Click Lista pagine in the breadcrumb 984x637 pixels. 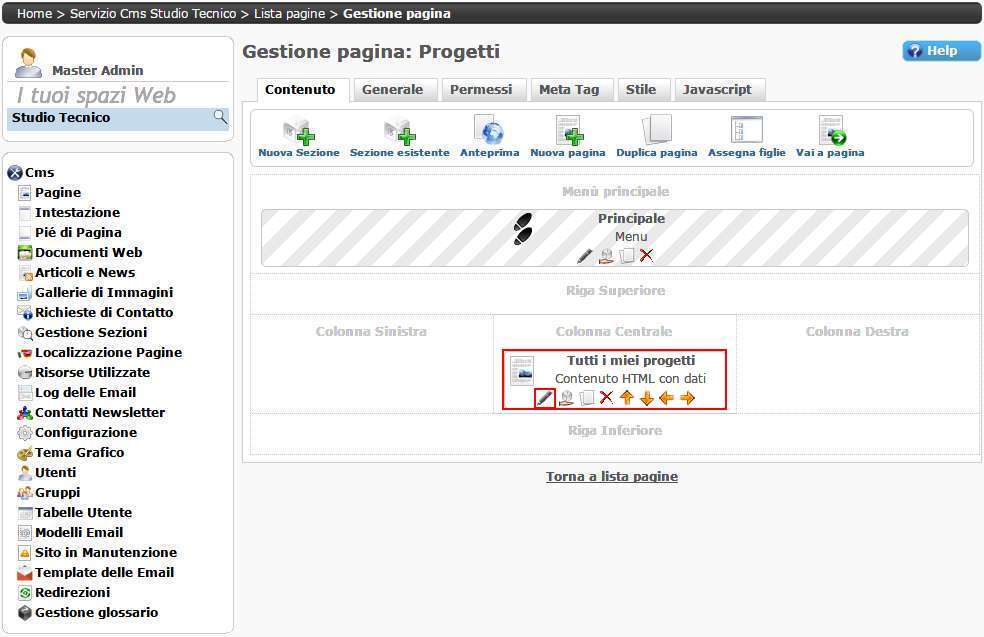(290, 14)
